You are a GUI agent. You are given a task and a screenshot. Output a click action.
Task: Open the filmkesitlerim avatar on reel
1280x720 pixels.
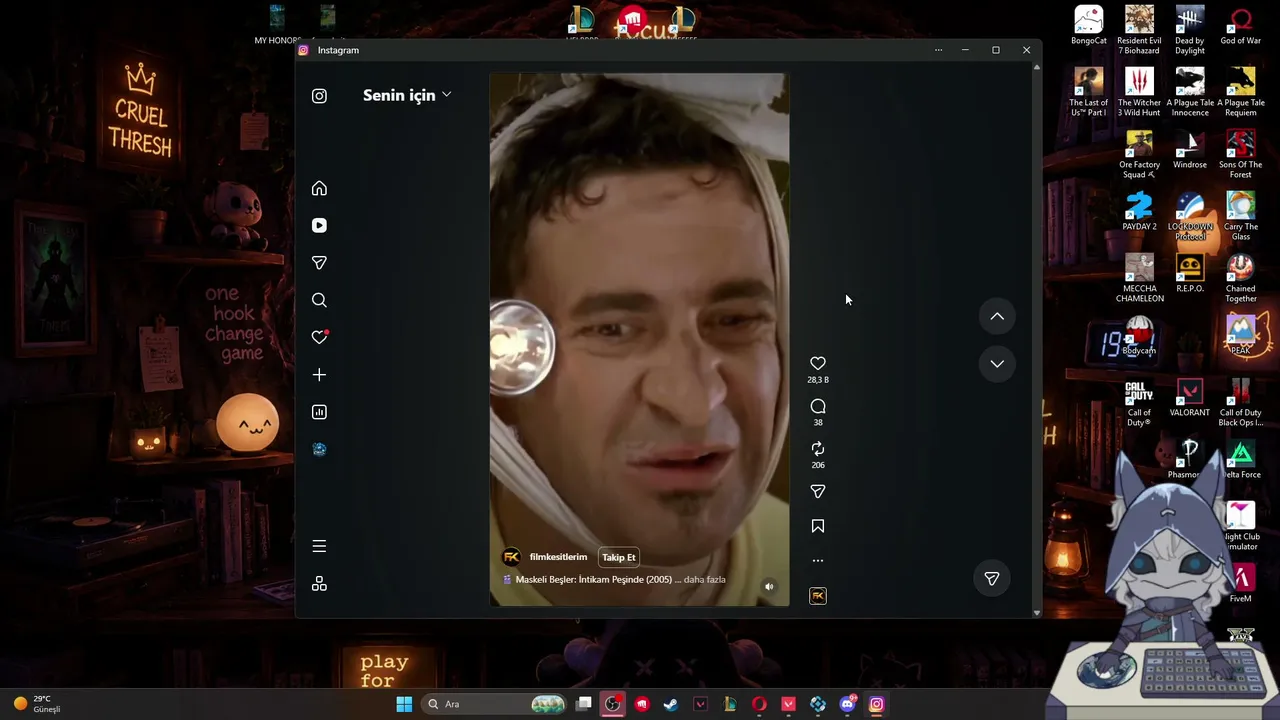tap(511, 557)
